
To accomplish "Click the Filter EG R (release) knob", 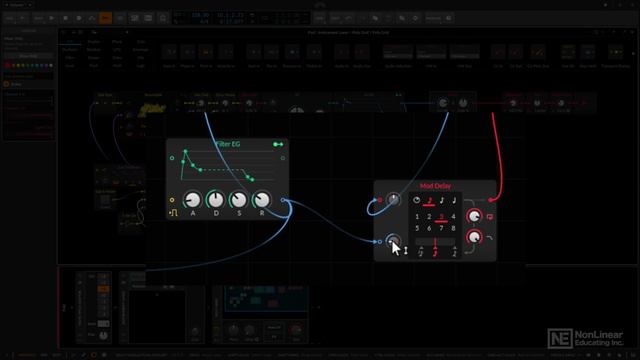I will click(262, 200).
